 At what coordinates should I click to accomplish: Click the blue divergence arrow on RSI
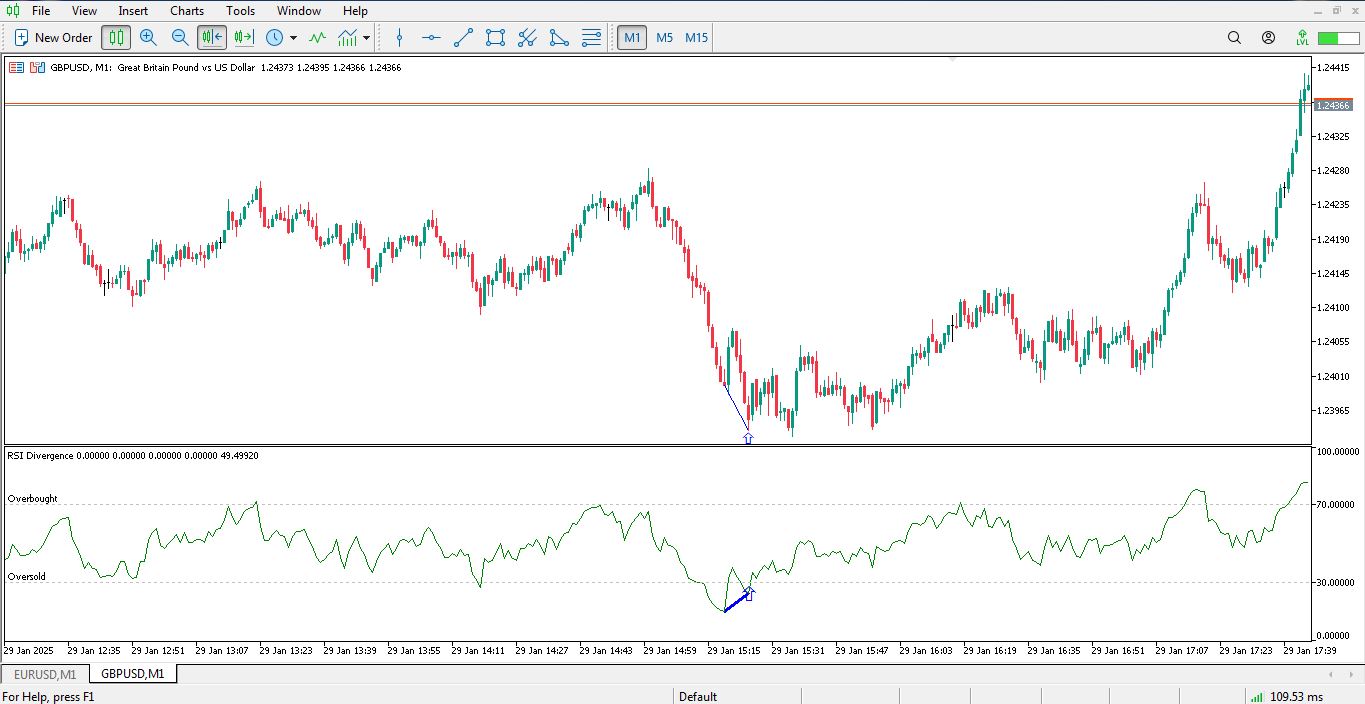click(x=749, y=594)
